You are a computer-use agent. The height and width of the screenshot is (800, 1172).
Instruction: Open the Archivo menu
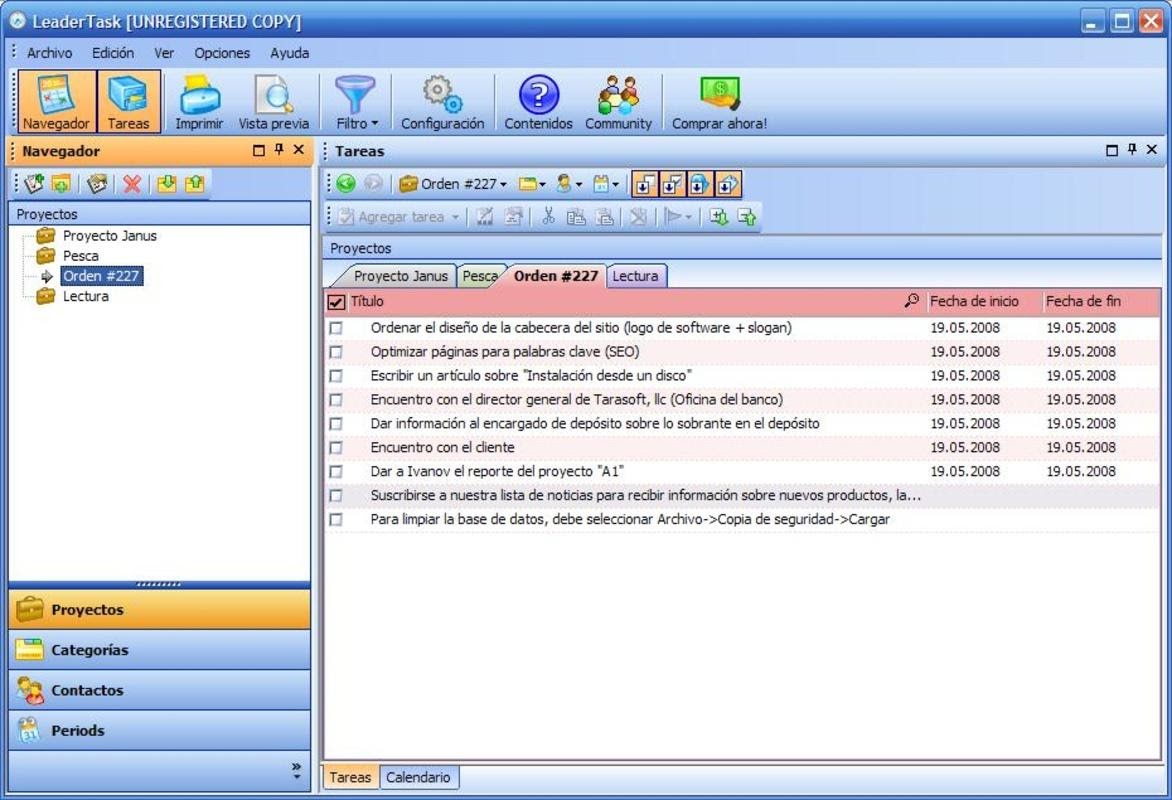(49, 53)
